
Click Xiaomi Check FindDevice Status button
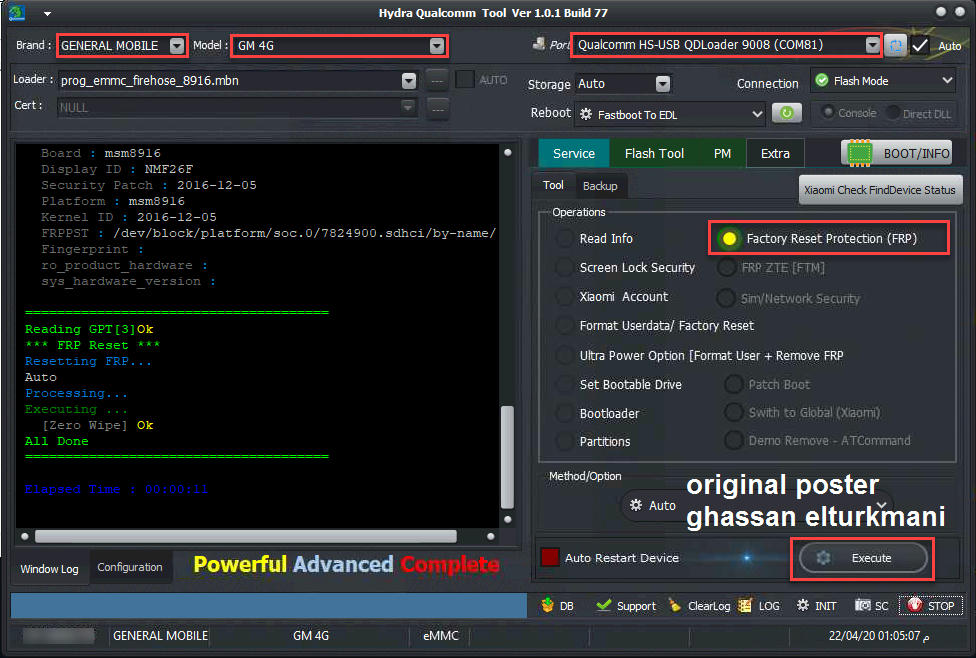click(x=880, y=190)
